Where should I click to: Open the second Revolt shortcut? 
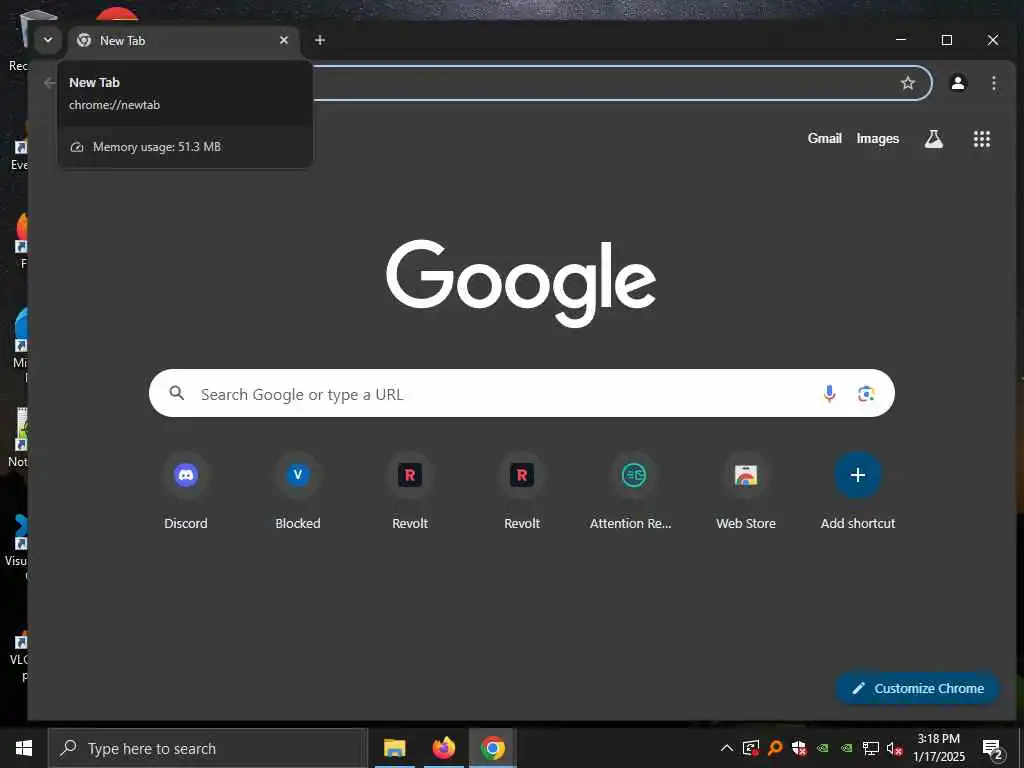(522, 491)
